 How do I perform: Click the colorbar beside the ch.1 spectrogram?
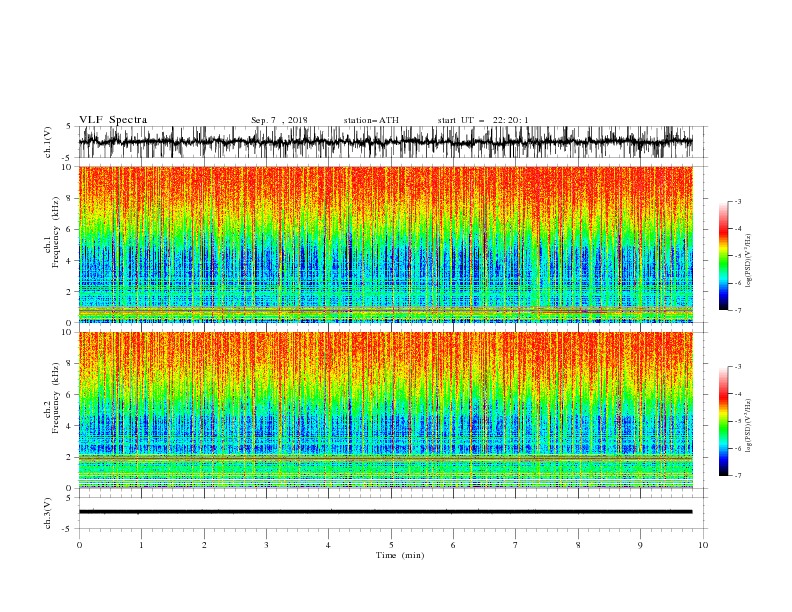tap(724, 255)
